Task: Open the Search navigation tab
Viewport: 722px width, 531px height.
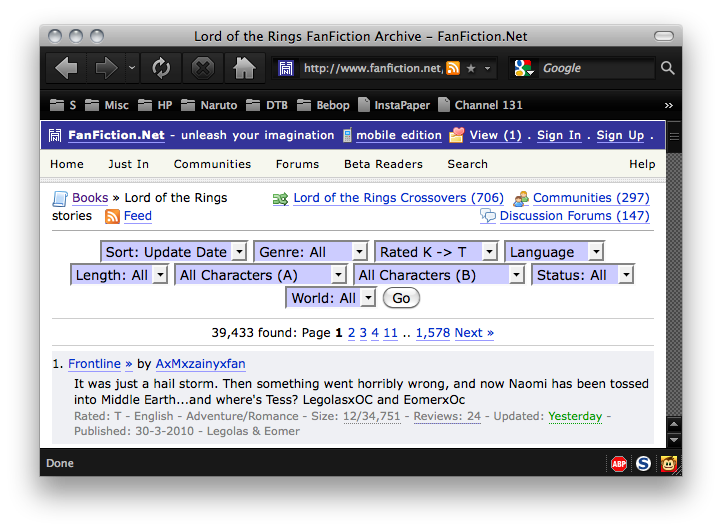Action: [467, 164]
